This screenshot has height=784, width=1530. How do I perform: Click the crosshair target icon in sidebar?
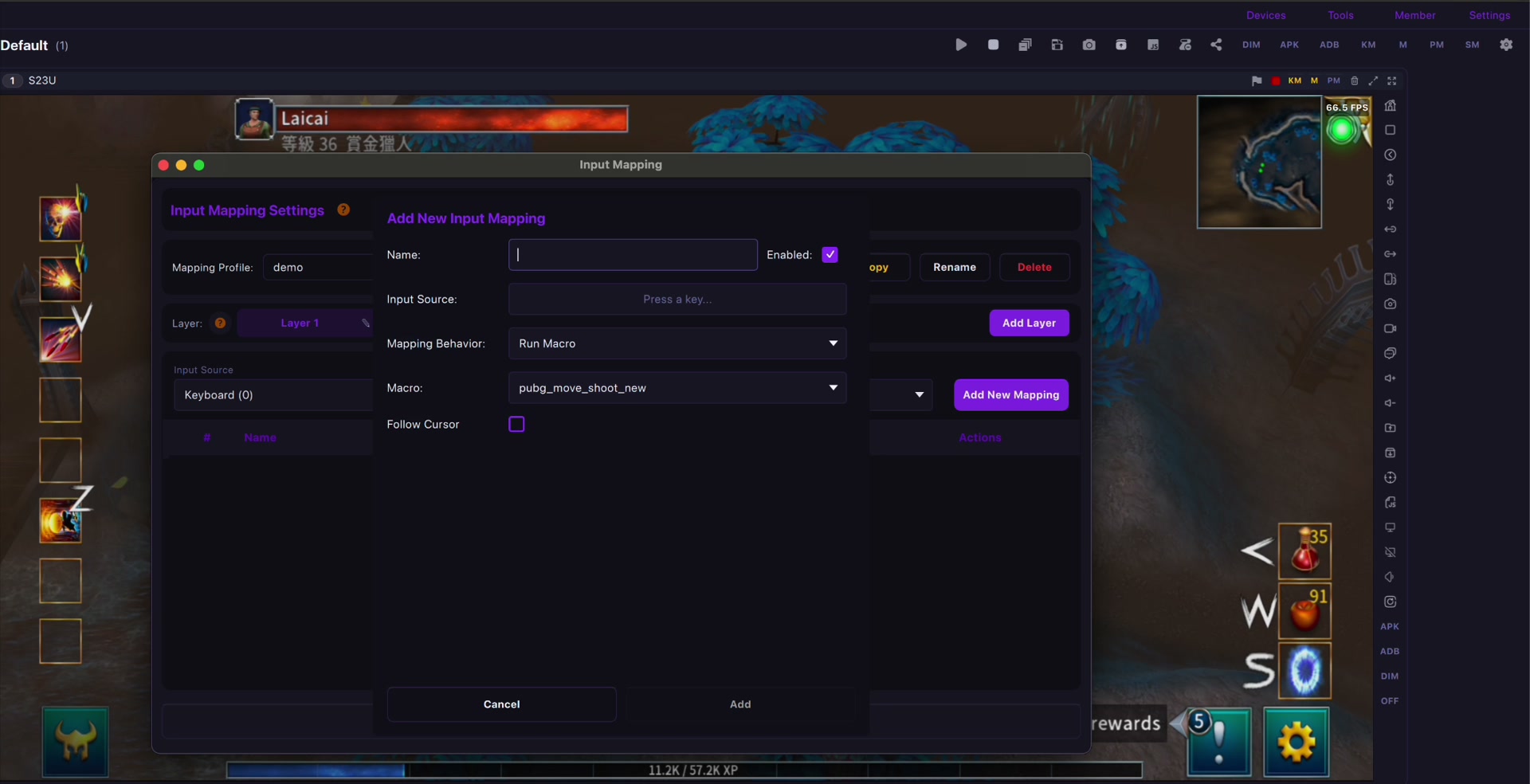click(x=1391, y=477)
